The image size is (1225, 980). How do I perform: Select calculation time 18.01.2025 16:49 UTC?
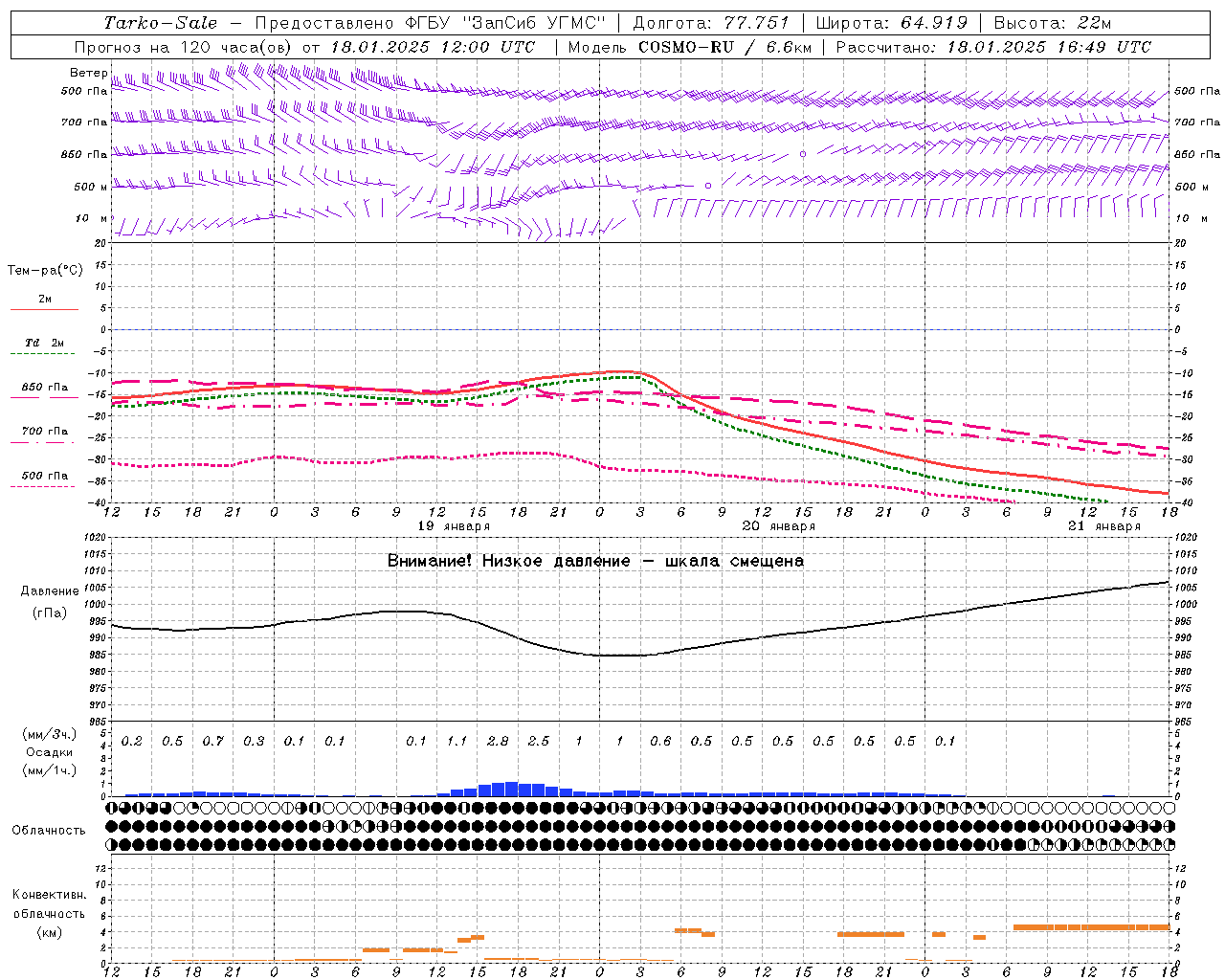point(1049,47)
